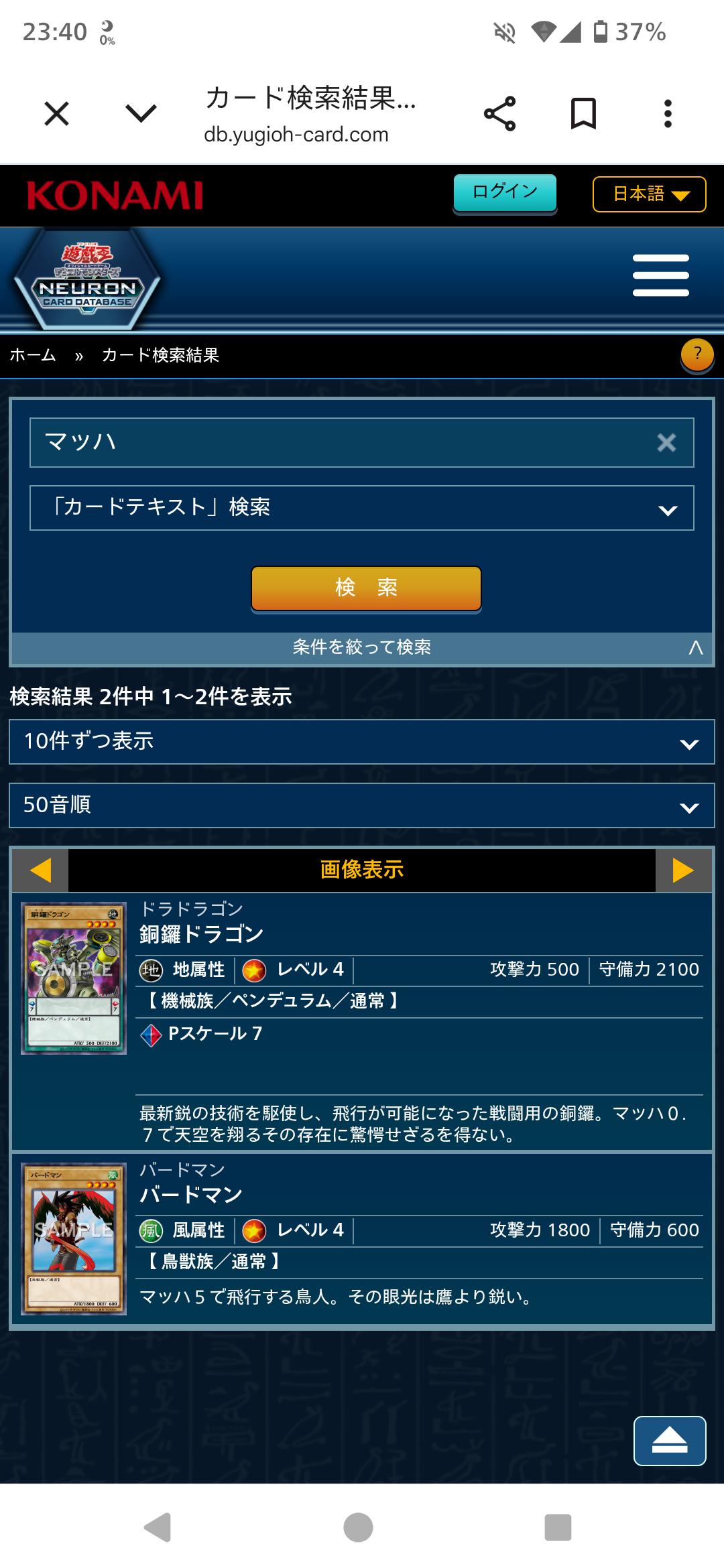724x1568 pixels.
Task: Click the orange 検索 search button
Action: tap(366, 588)
